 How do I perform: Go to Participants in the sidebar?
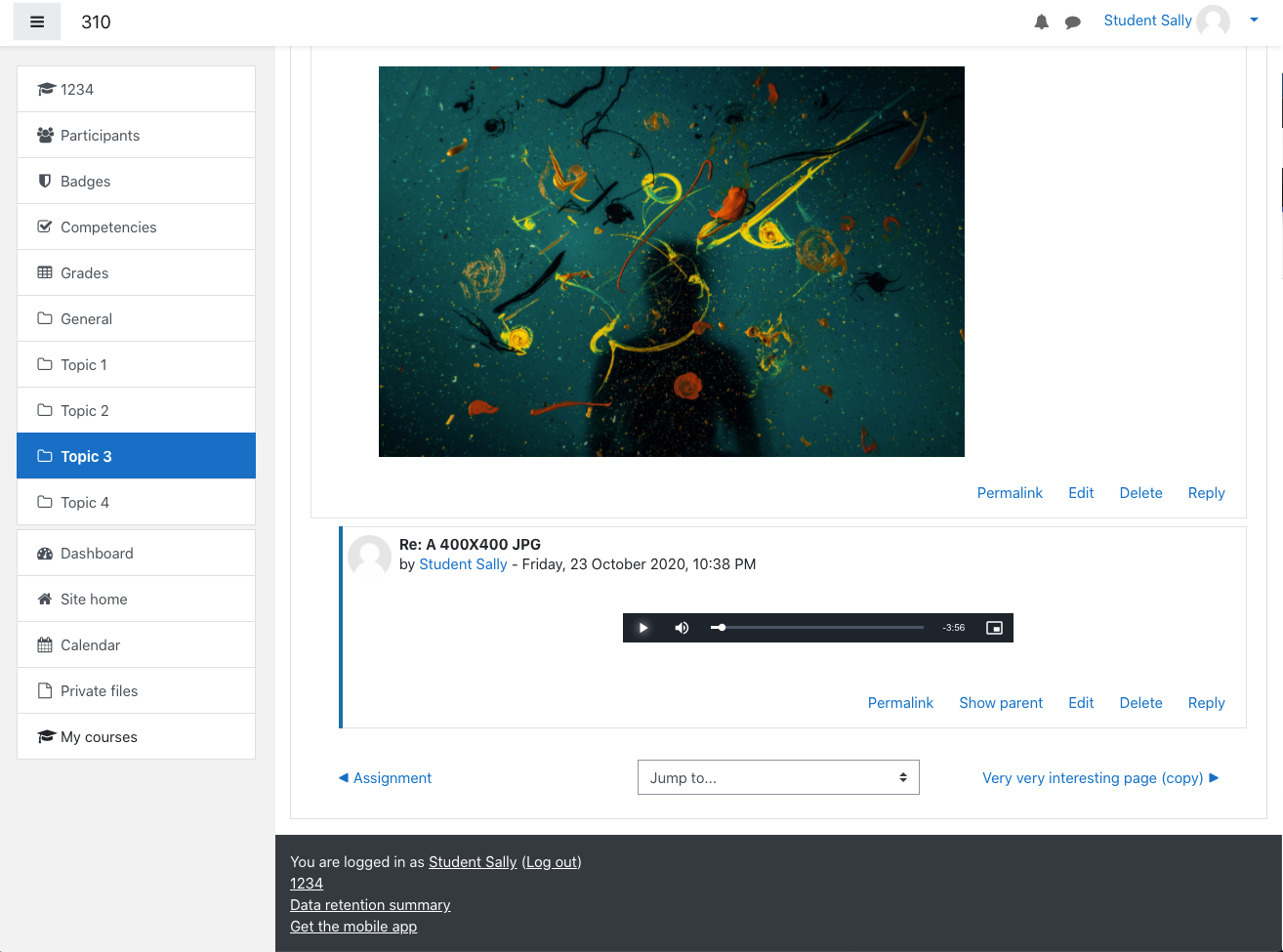[137, 135]
